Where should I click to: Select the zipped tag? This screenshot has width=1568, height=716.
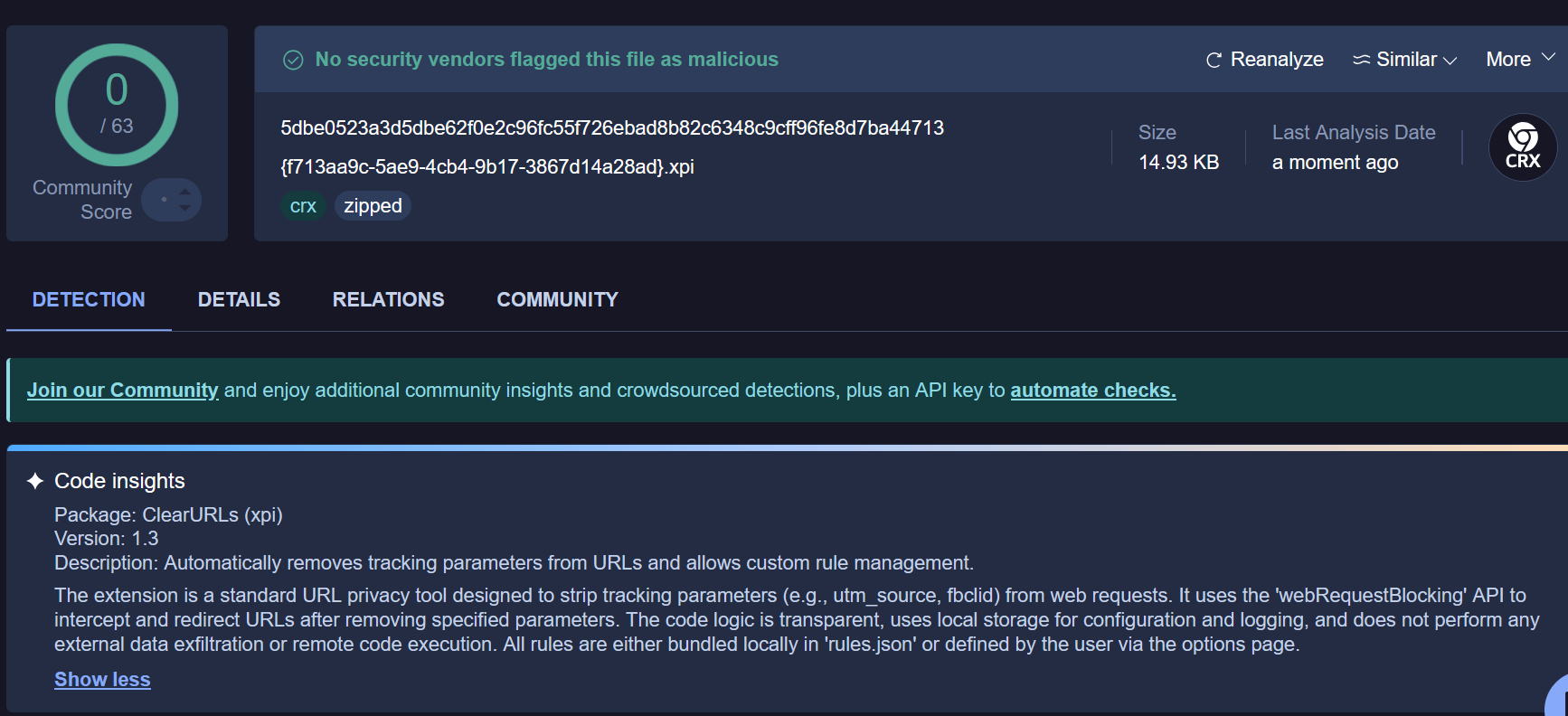tap(373, 206)
